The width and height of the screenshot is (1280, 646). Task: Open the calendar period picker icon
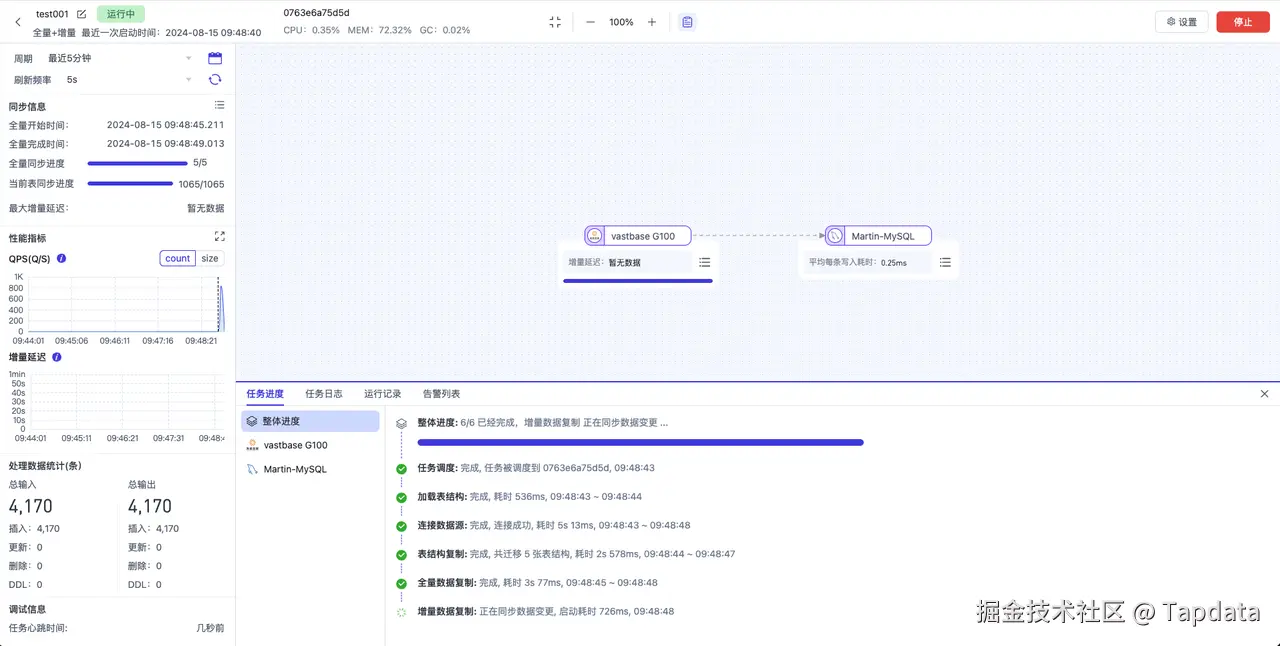click(215, 58)
